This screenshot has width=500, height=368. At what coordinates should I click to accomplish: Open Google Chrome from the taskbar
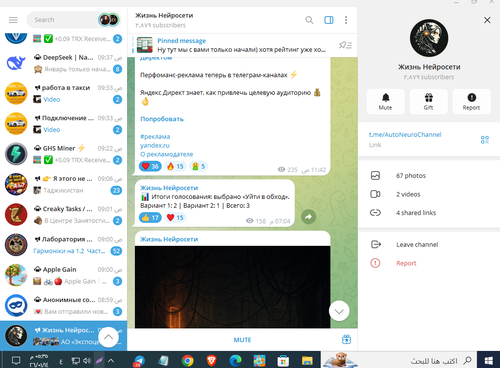tap(188, 360)
